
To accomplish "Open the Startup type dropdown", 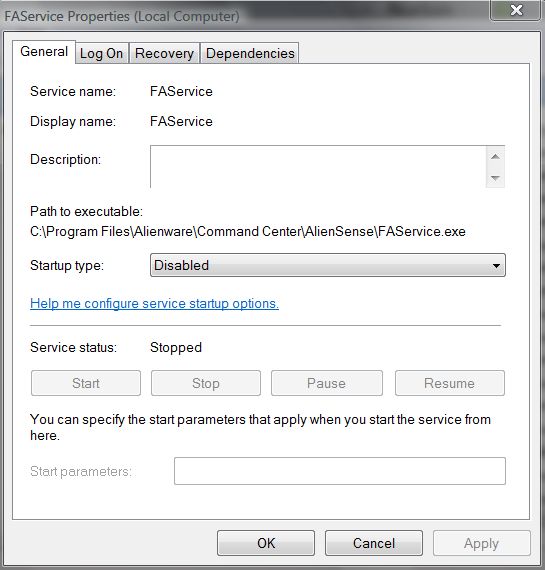I will (328, 265).
